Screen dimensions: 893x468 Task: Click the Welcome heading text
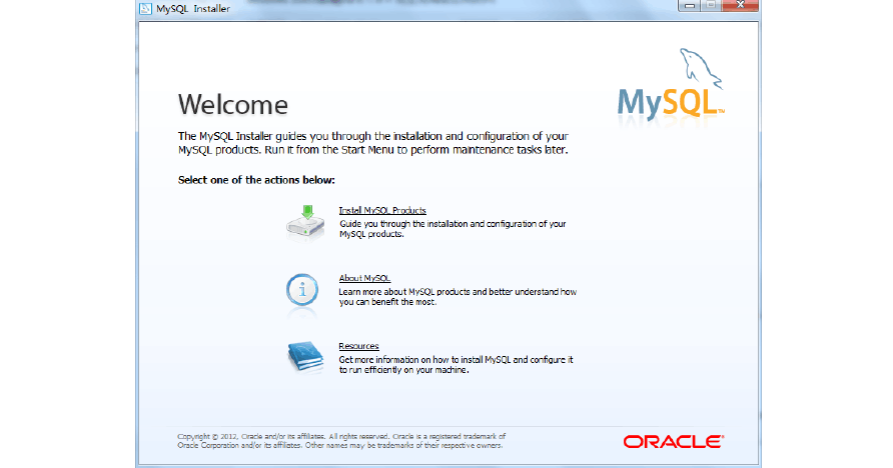click(233, 105)
